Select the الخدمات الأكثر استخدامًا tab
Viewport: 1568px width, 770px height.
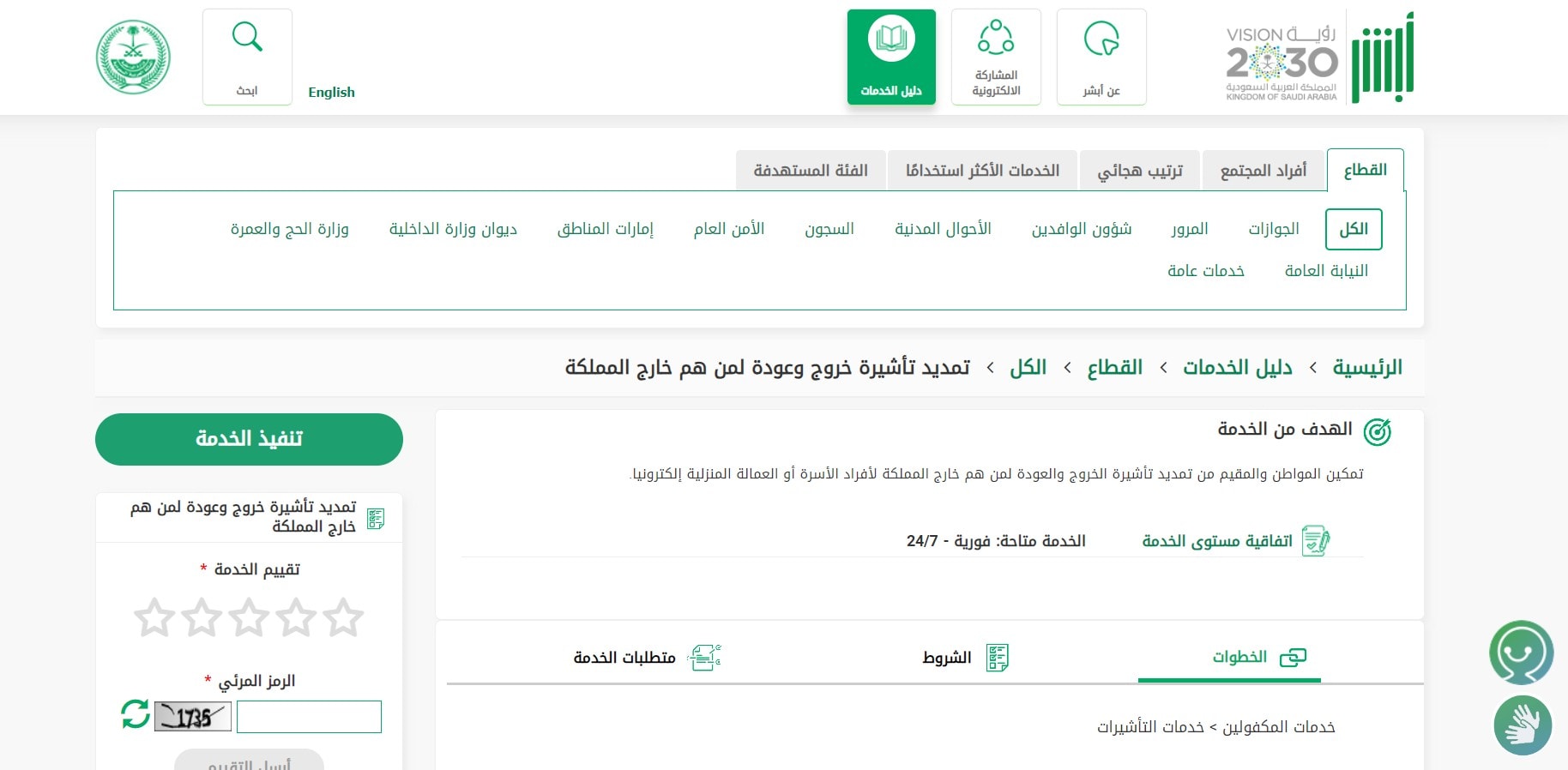click(982, 171)
